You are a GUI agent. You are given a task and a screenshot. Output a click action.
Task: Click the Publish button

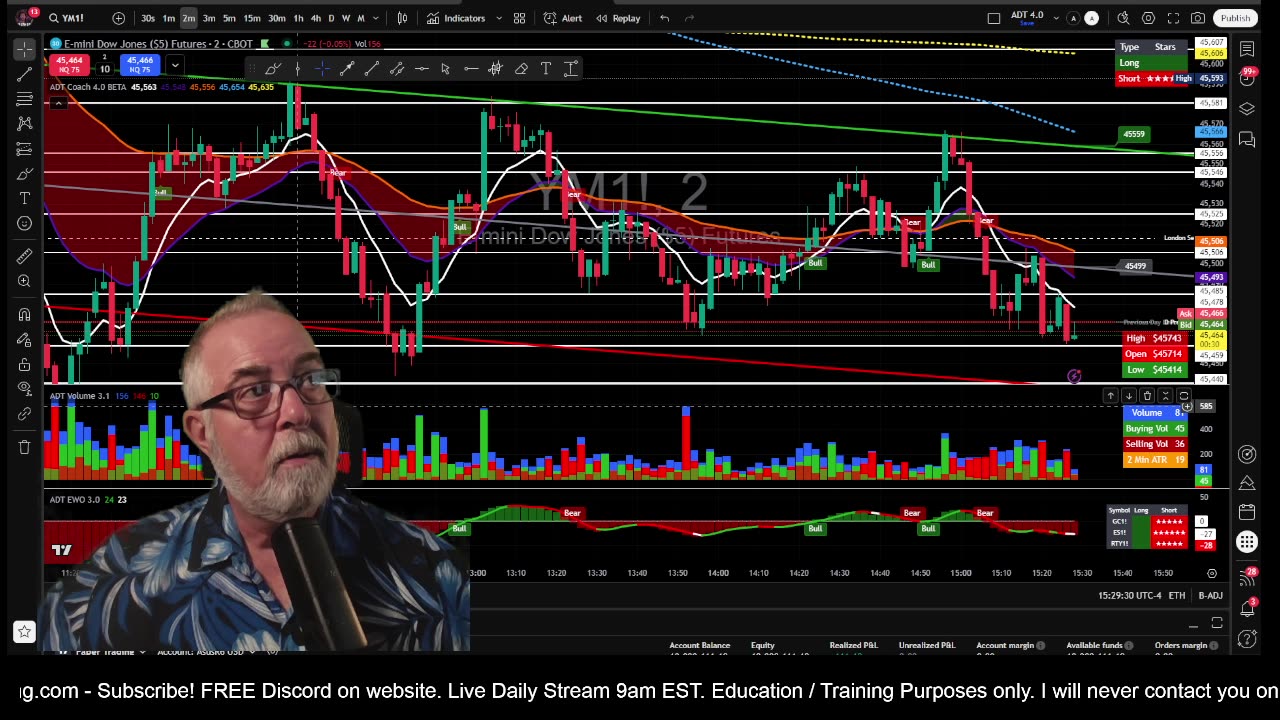pos(1235,18)
